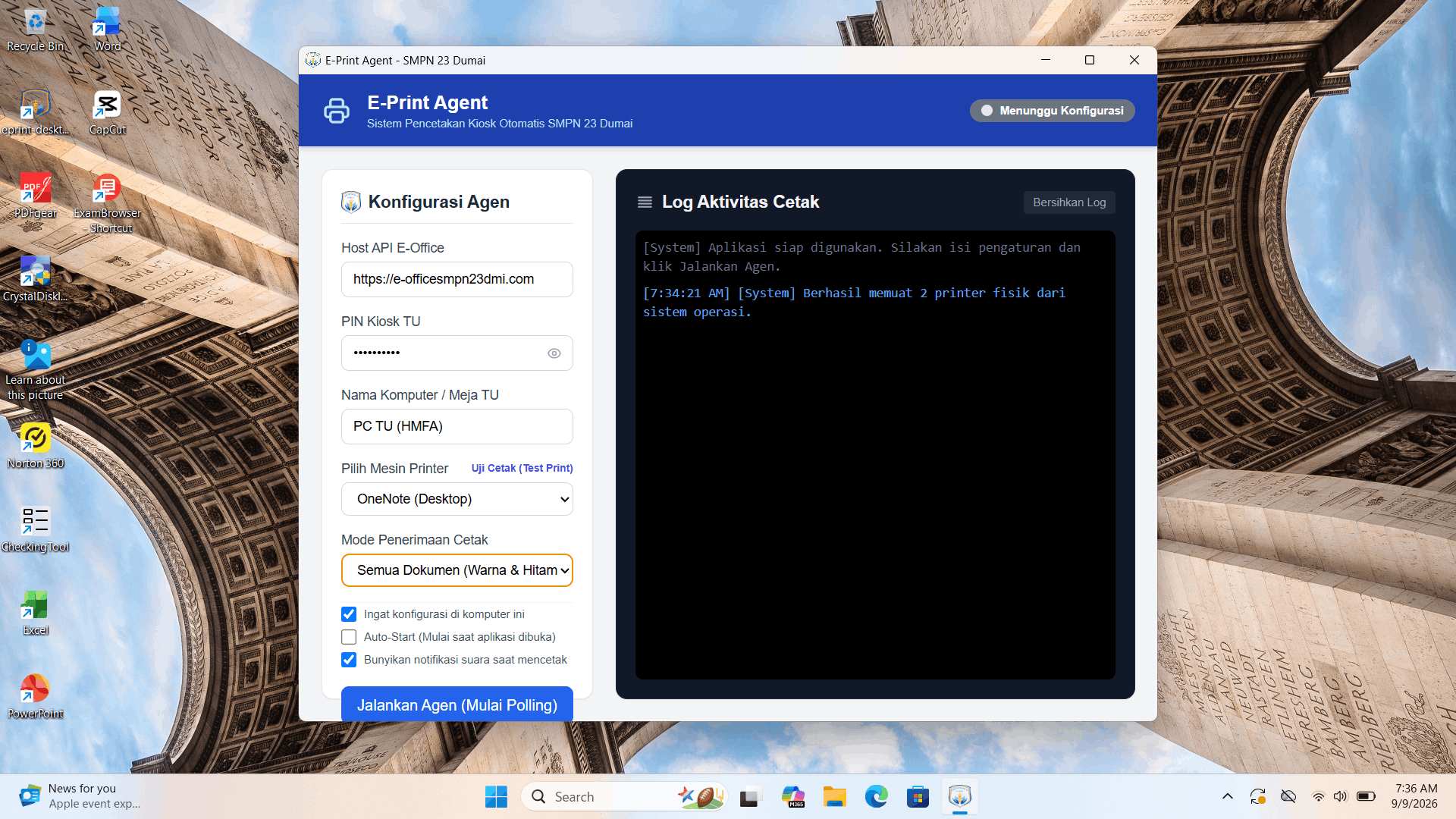Select the CrystalDiskInfo desktop icon
Screen dimensions: 1456x819
35,281
